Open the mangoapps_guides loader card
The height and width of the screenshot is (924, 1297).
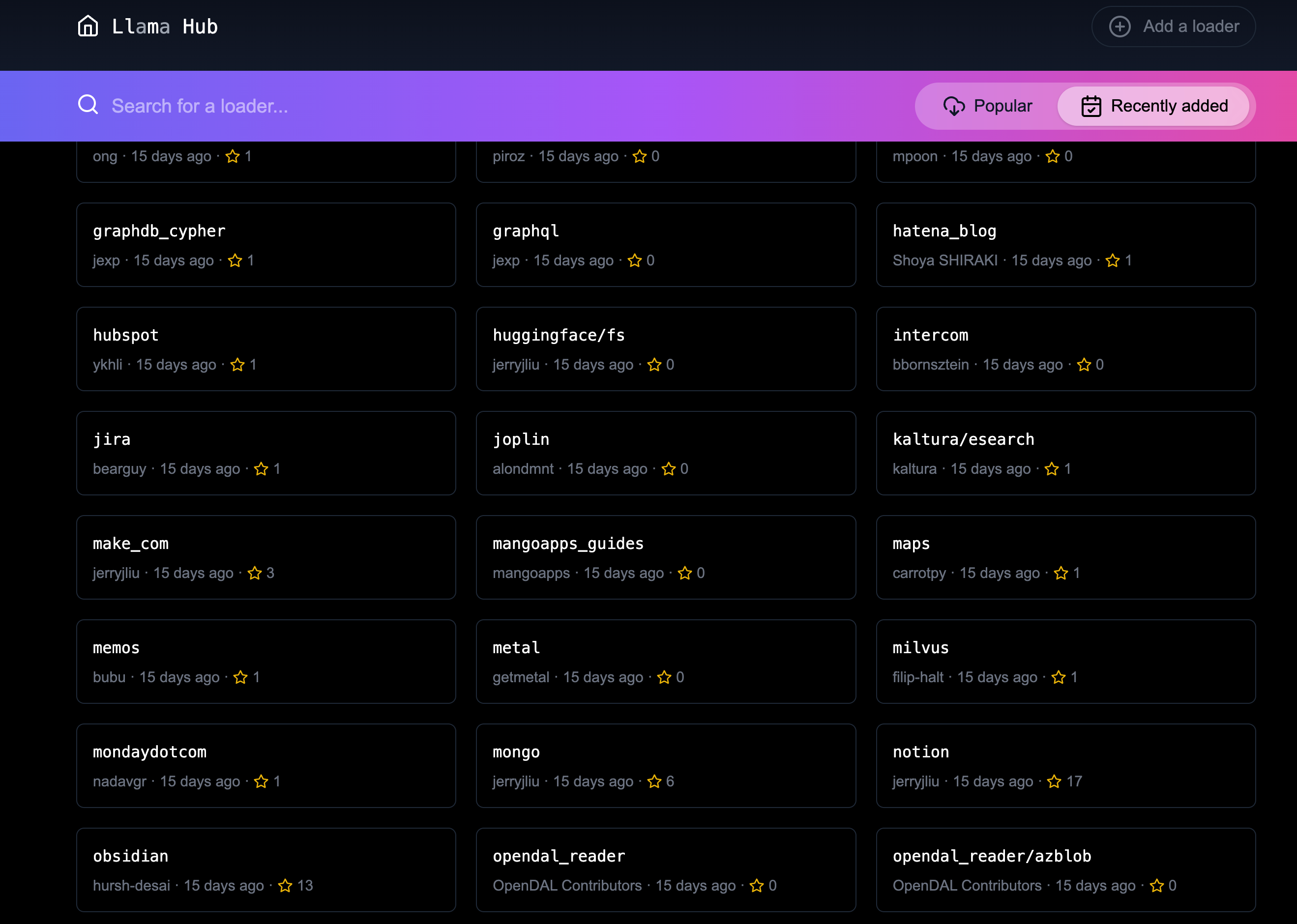[x=665, y=557]
